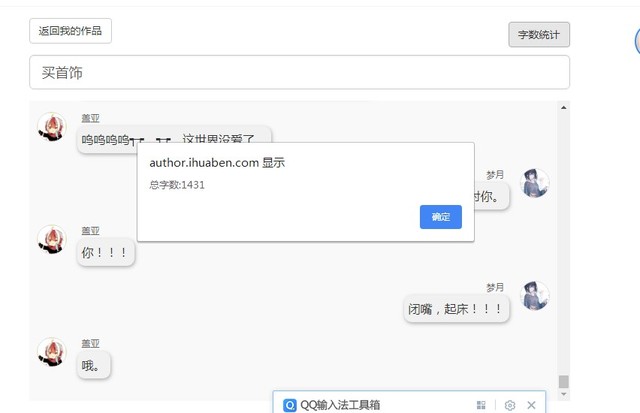Close the QQ输入法工具箱 bar
This screenshot has width=640, height=413.
pyautogui.click(x=531, y=405)
